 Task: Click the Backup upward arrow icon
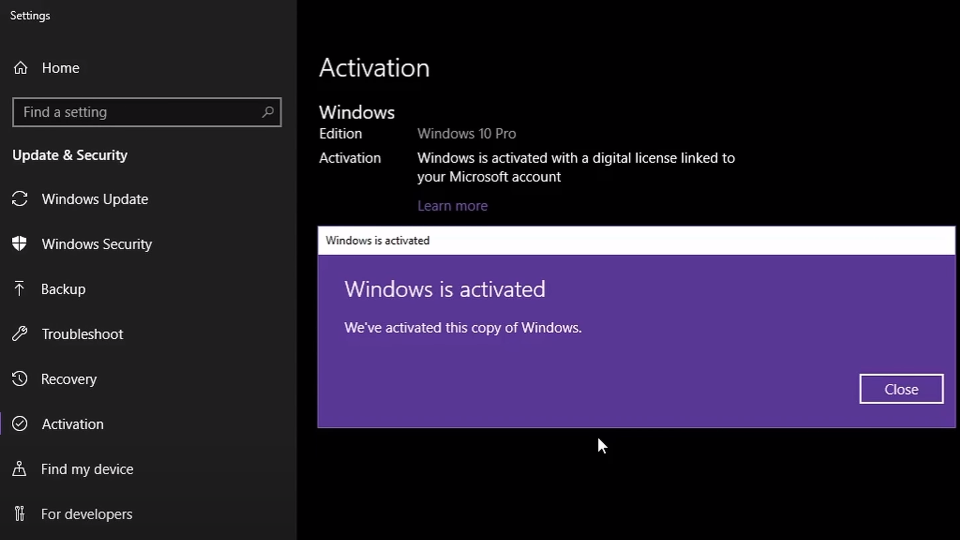(x=20, y=289)
